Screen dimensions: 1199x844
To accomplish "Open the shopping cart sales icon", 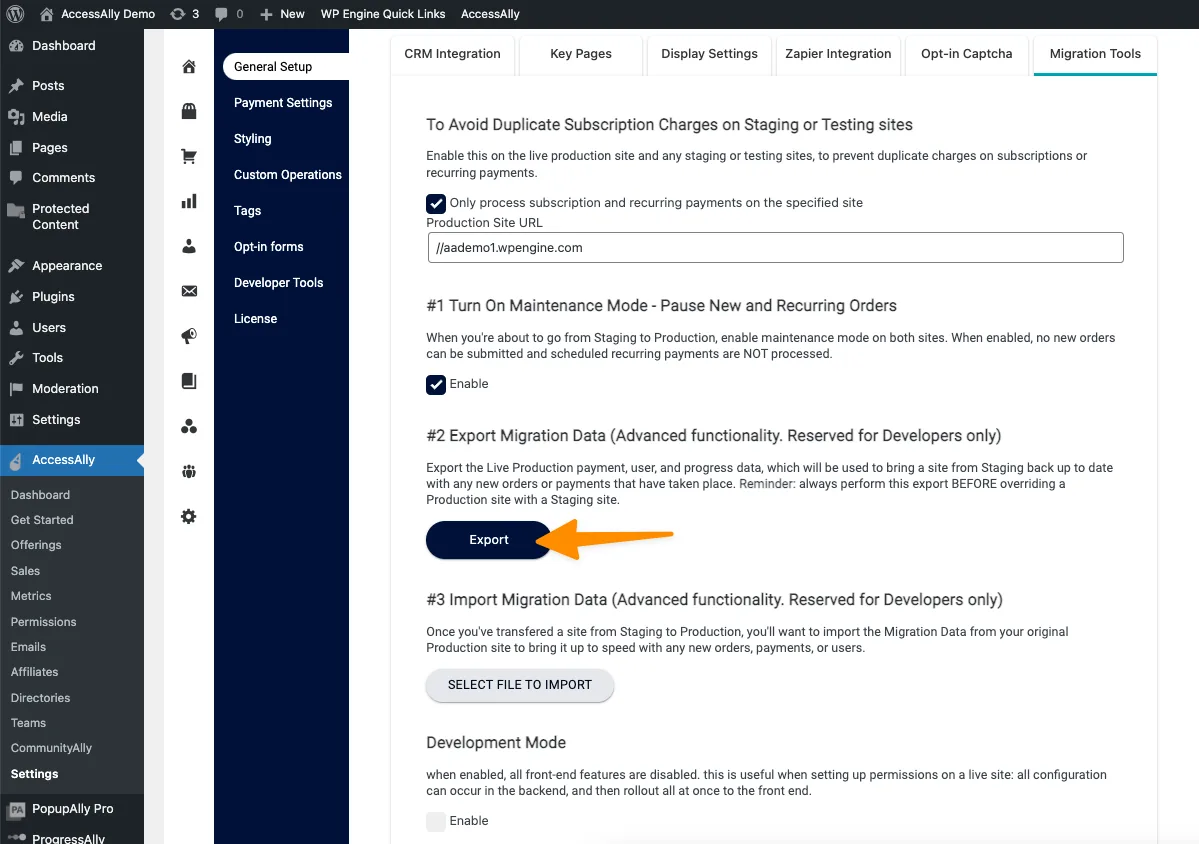I will pos(189,157).
